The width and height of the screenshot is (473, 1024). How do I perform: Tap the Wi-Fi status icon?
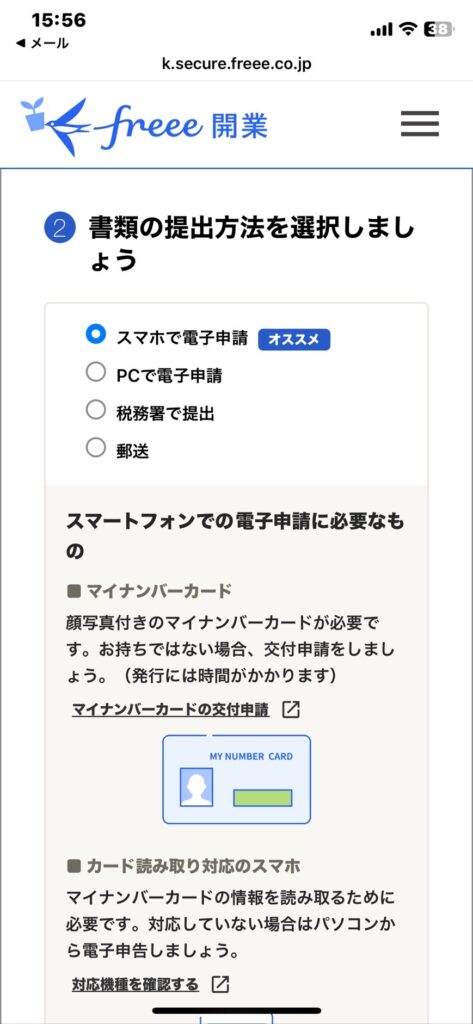tap(409, 29)
